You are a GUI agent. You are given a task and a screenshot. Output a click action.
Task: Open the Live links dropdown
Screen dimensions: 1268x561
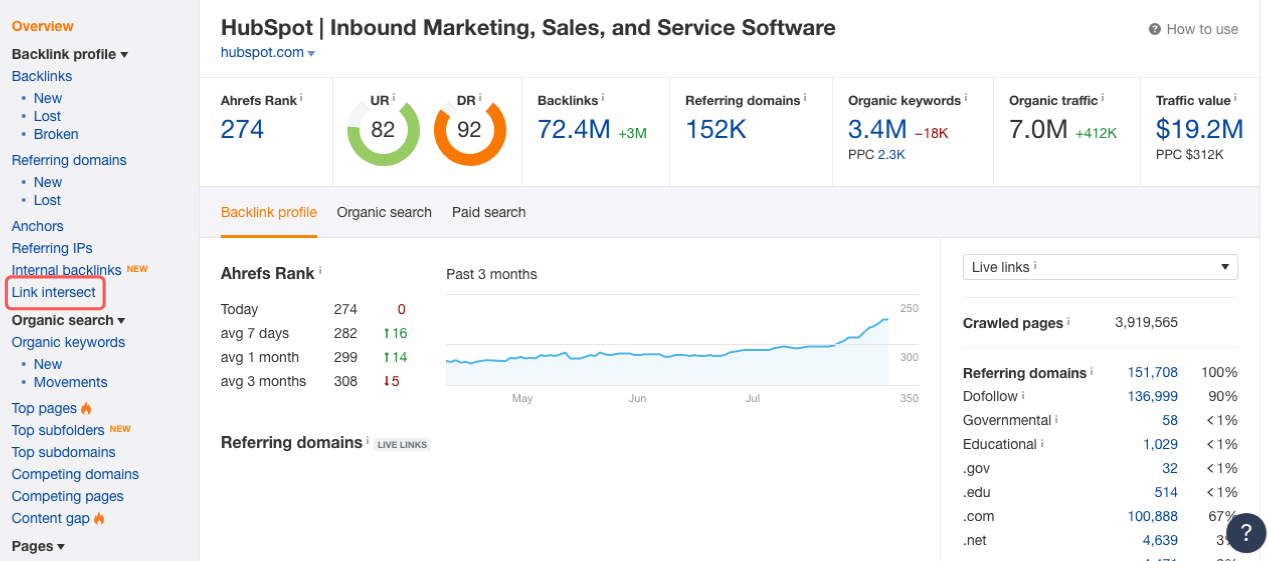(x=1100, y=267)
